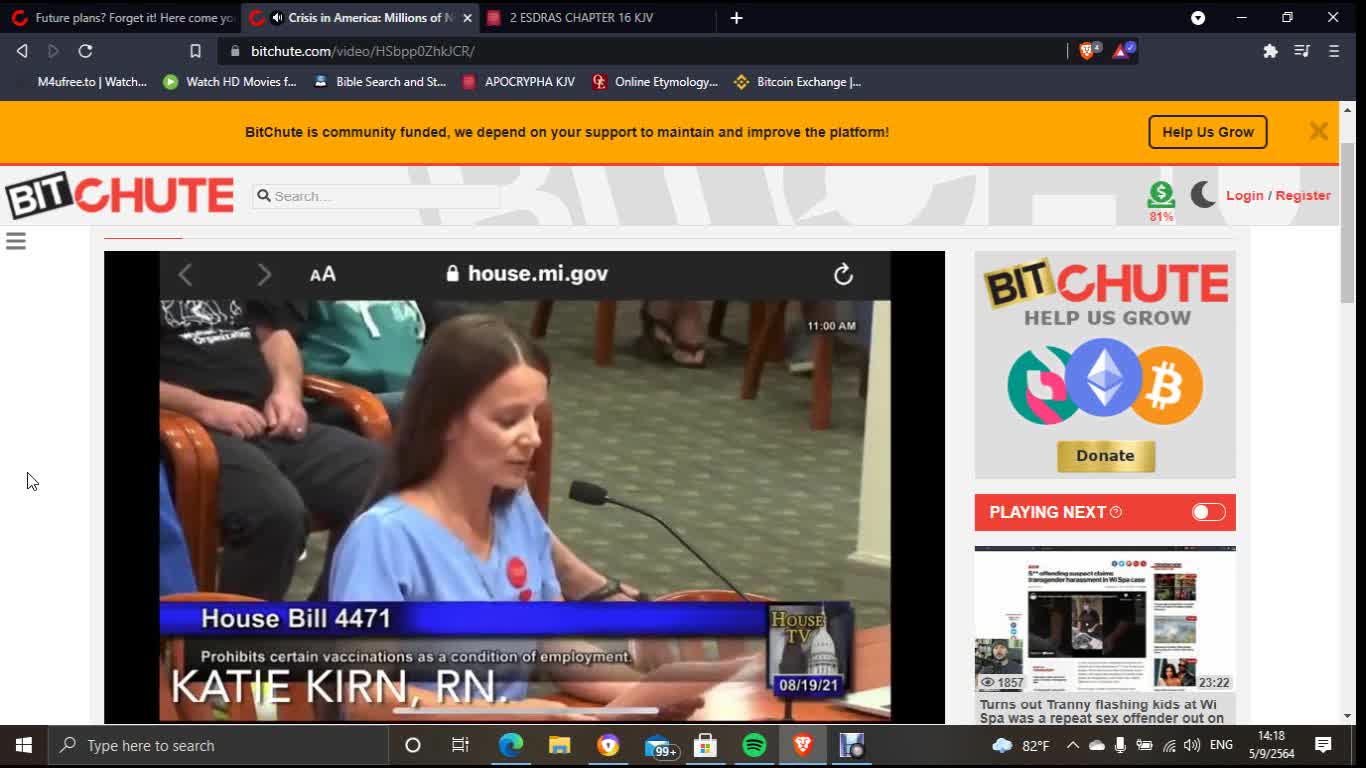Image resolution: width=1366 pixels, height=768 pixels.
Task: Click the BitChute search field
Action: [x=376, y=196]
